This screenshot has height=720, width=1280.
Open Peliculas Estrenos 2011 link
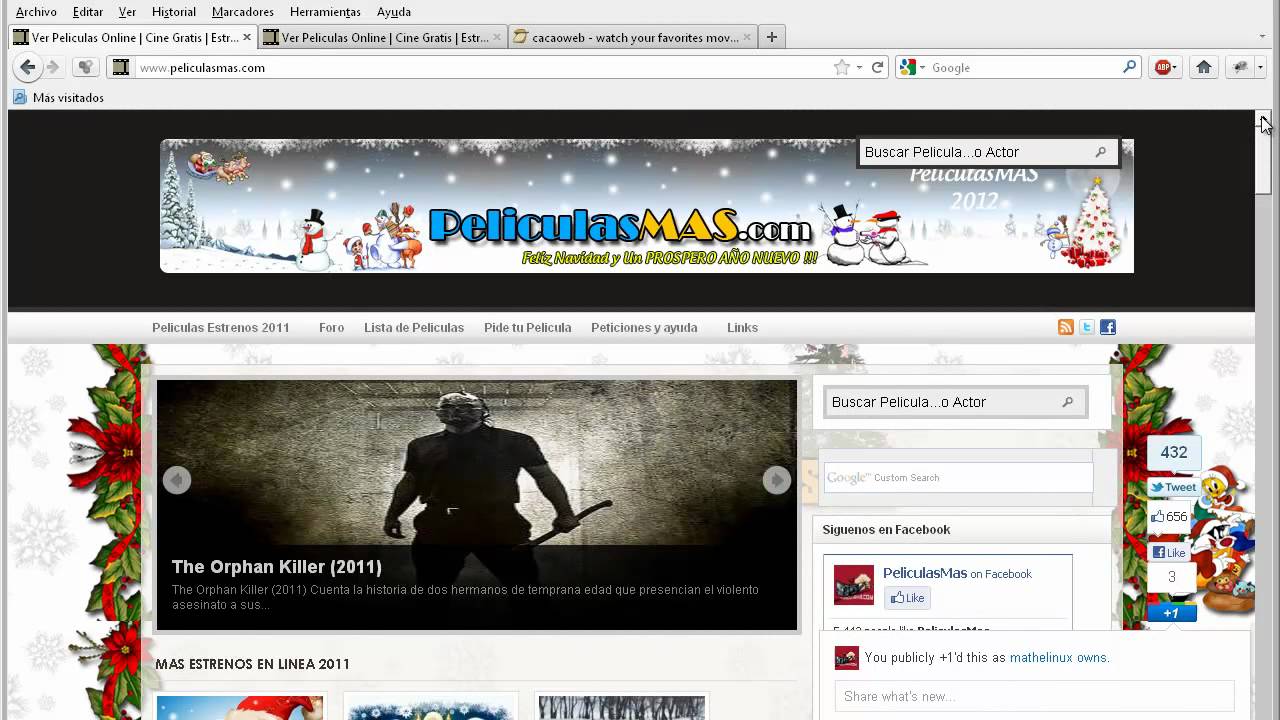[x=221, y=327]
